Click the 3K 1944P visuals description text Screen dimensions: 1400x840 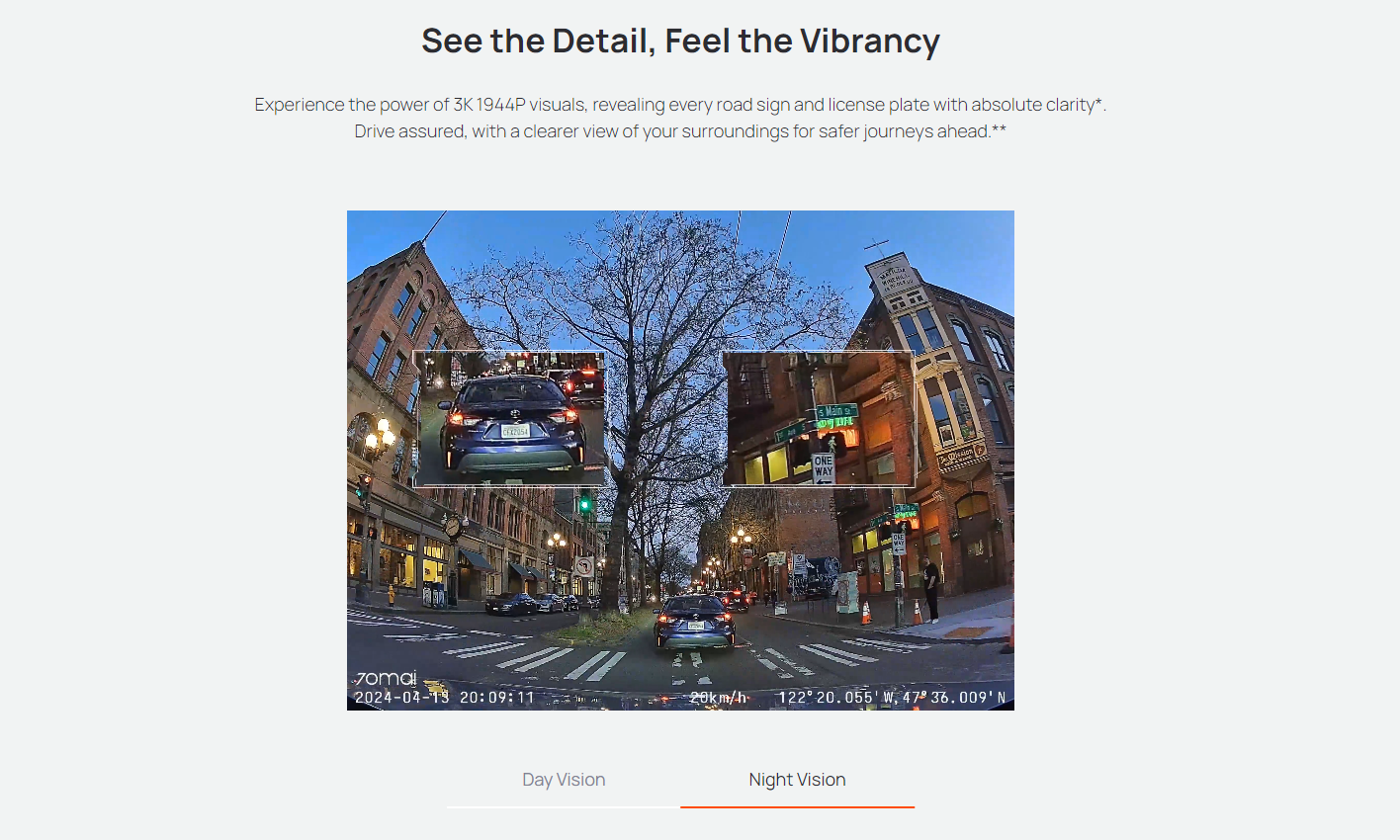[x=680, y=105]
